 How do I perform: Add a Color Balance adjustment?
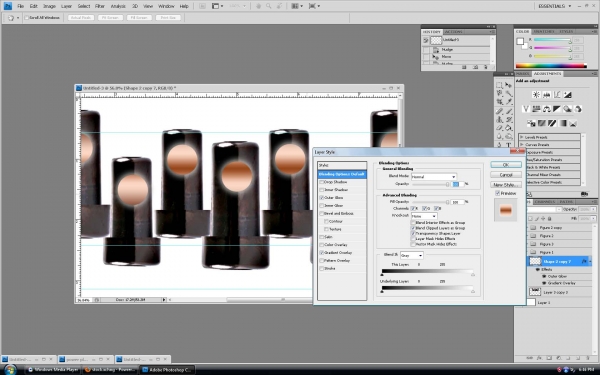pyautogui.click(x=546, y=109)
